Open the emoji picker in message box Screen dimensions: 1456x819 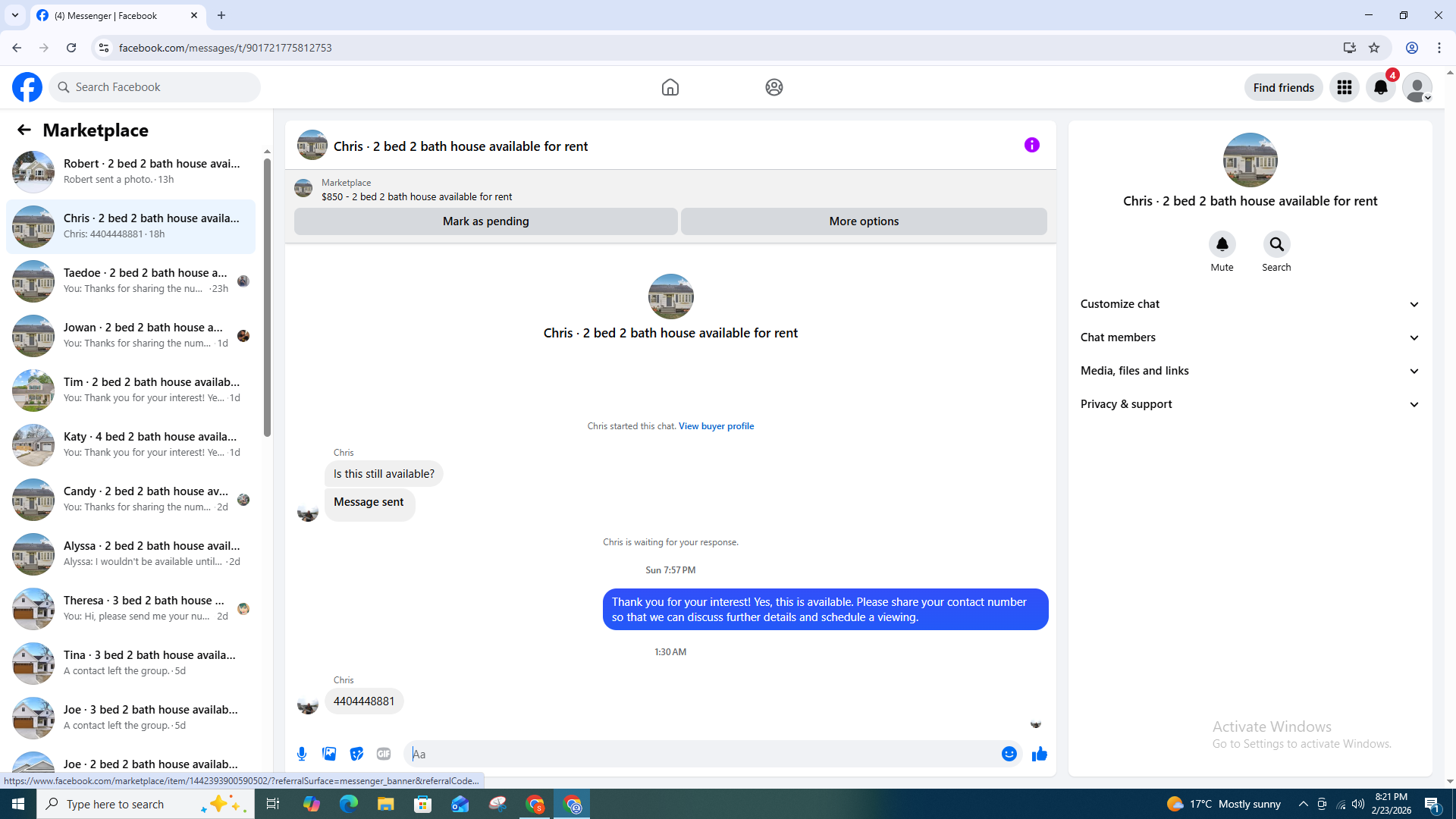click(x=1009, y=754)
